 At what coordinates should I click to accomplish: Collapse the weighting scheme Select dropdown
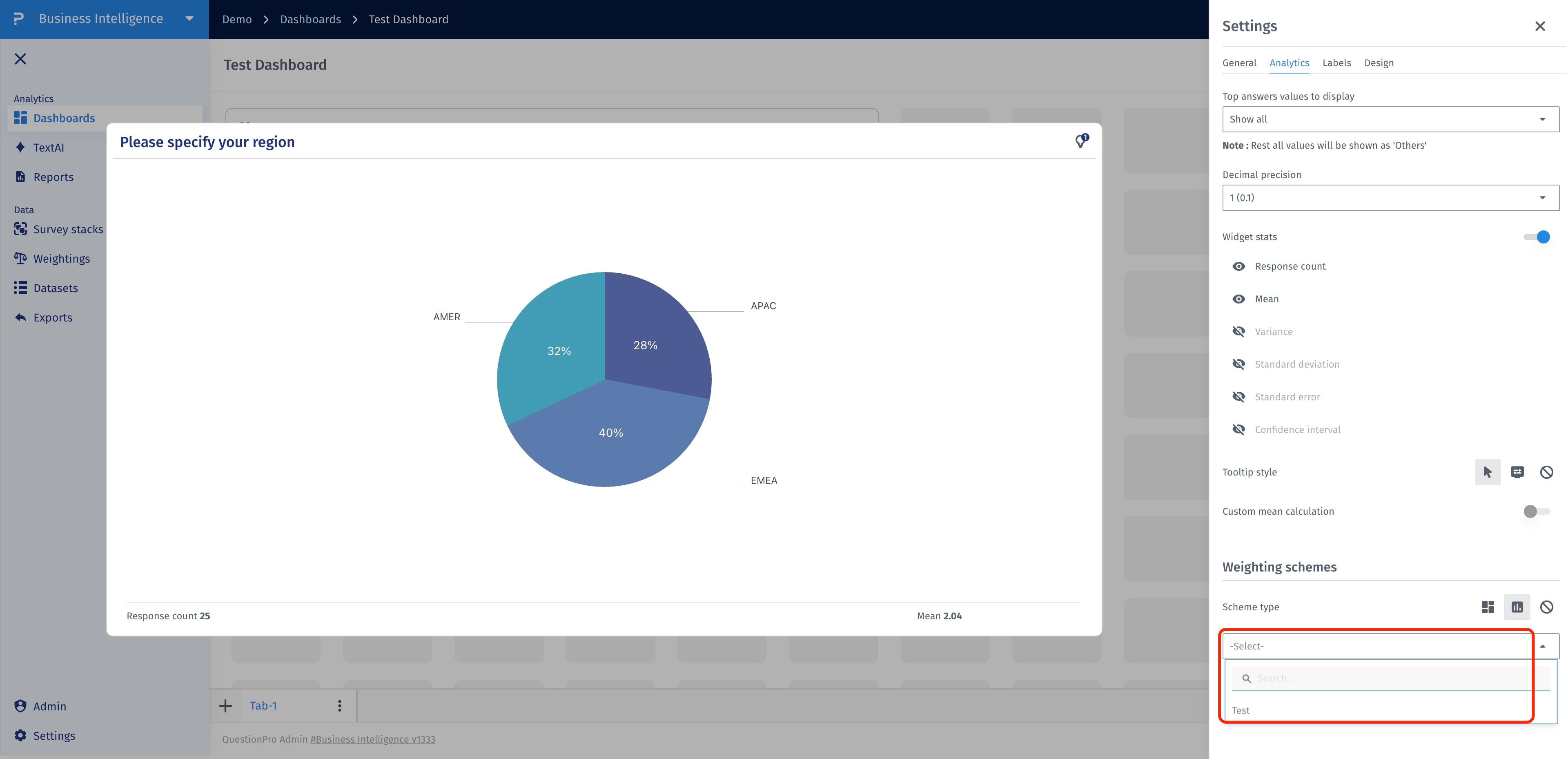coord(1390,646)
